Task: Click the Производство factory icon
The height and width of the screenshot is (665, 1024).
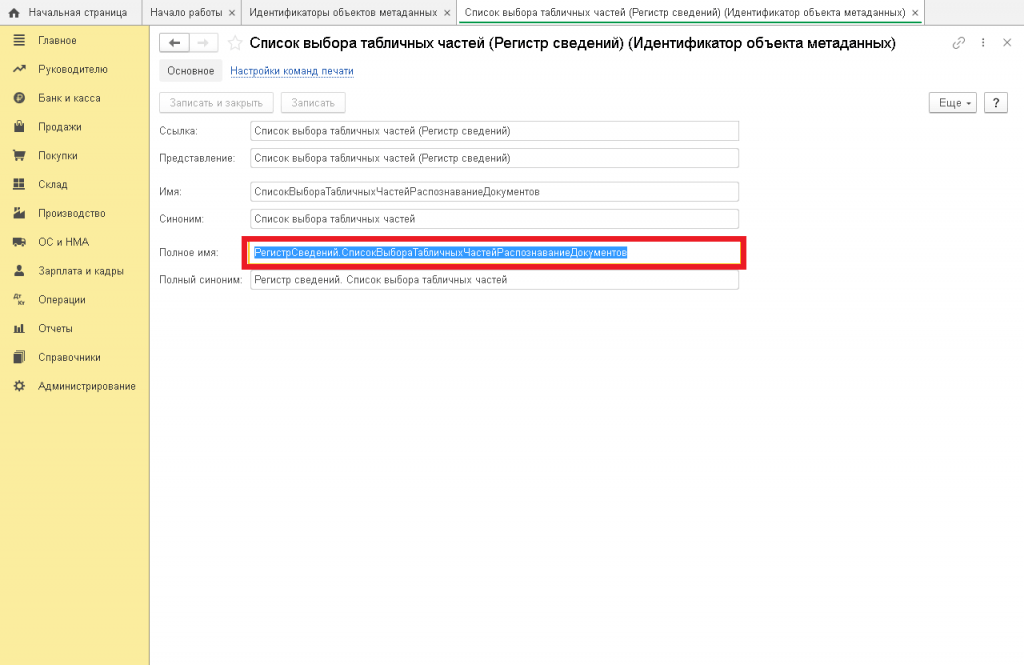Action: [x=19, y=213]
